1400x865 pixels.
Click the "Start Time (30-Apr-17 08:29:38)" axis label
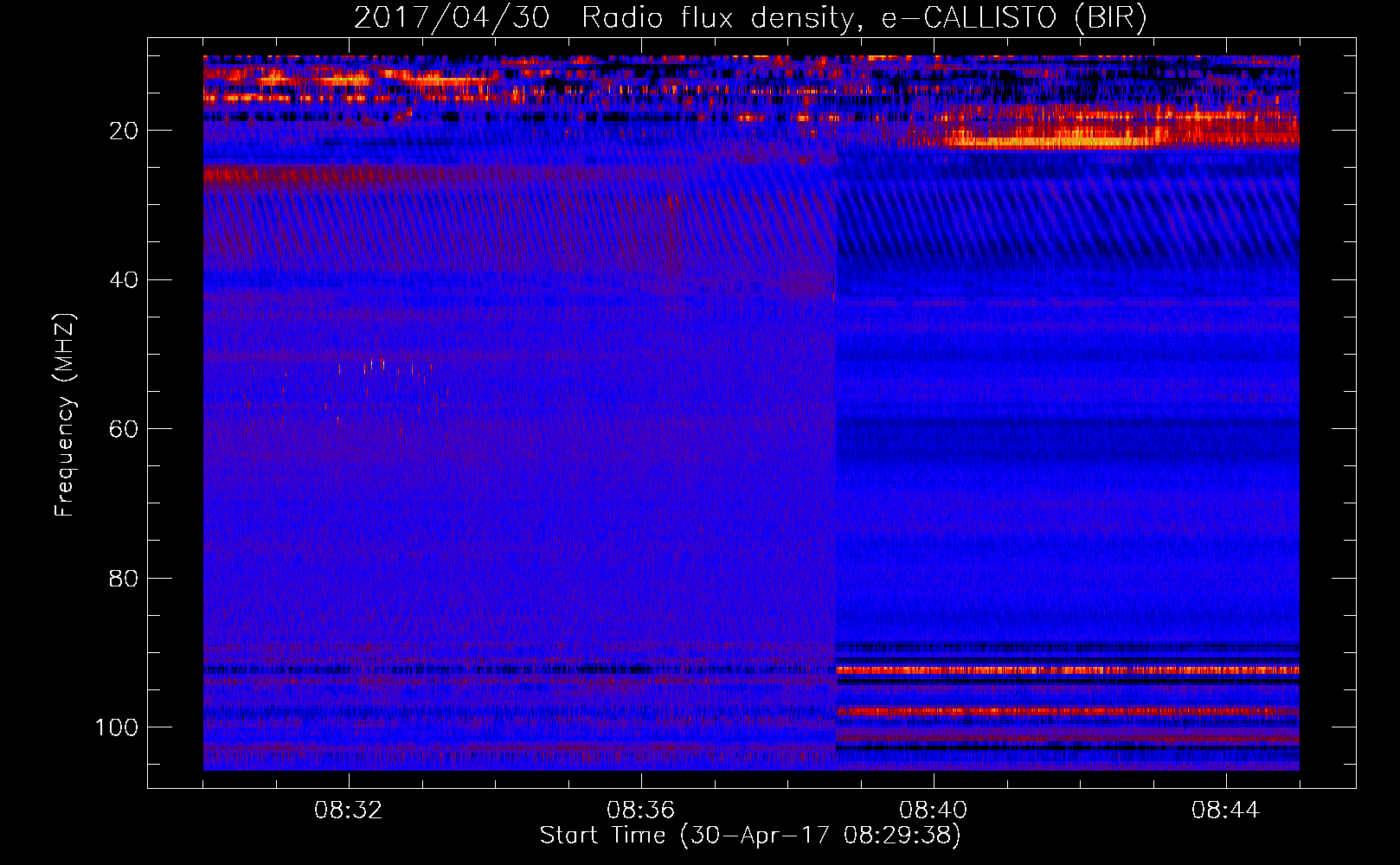750,836
